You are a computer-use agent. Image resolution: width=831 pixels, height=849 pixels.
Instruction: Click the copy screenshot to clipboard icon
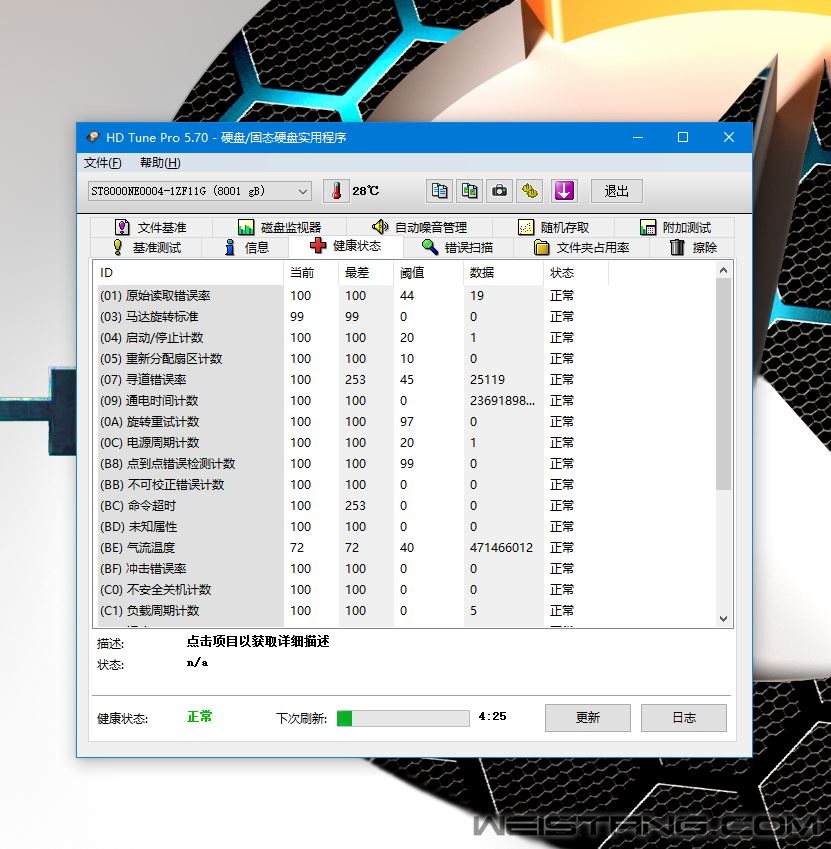[x=469, y=191]
